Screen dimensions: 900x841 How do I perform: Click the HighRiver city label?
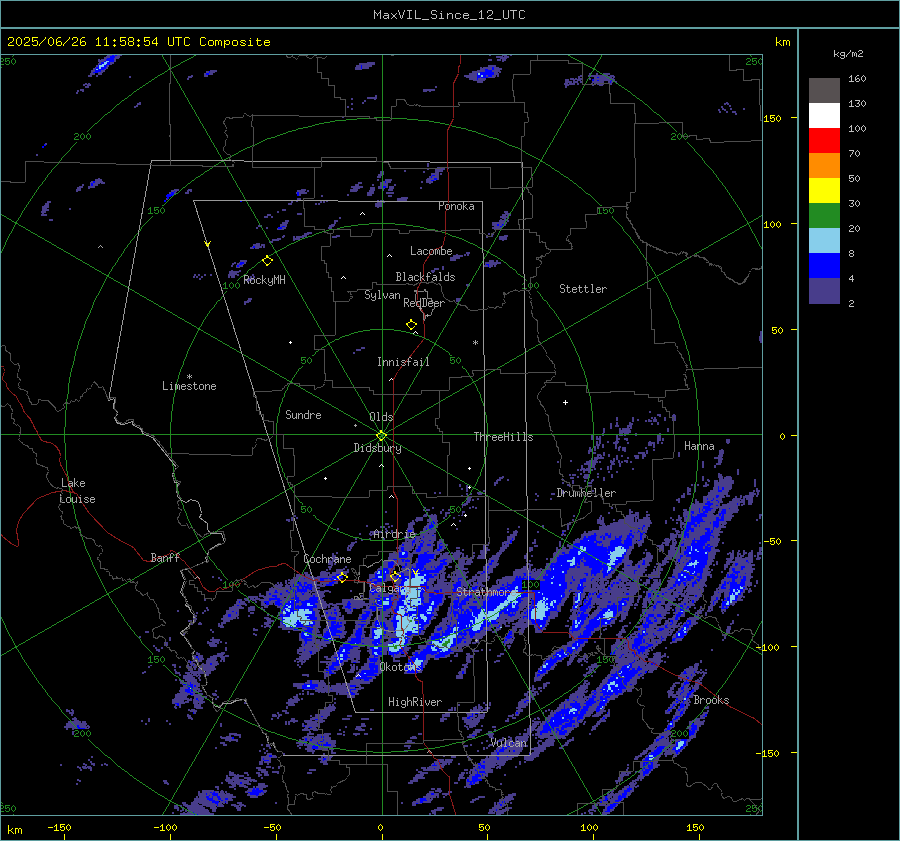coord(415,702)
